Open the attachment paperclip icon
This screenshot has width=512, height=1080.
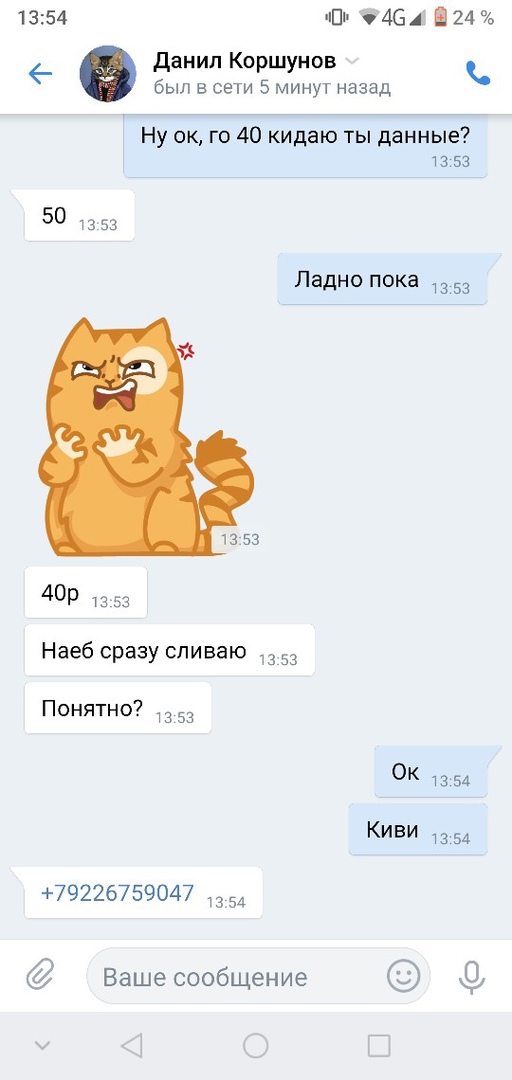[x=41, y=975]
